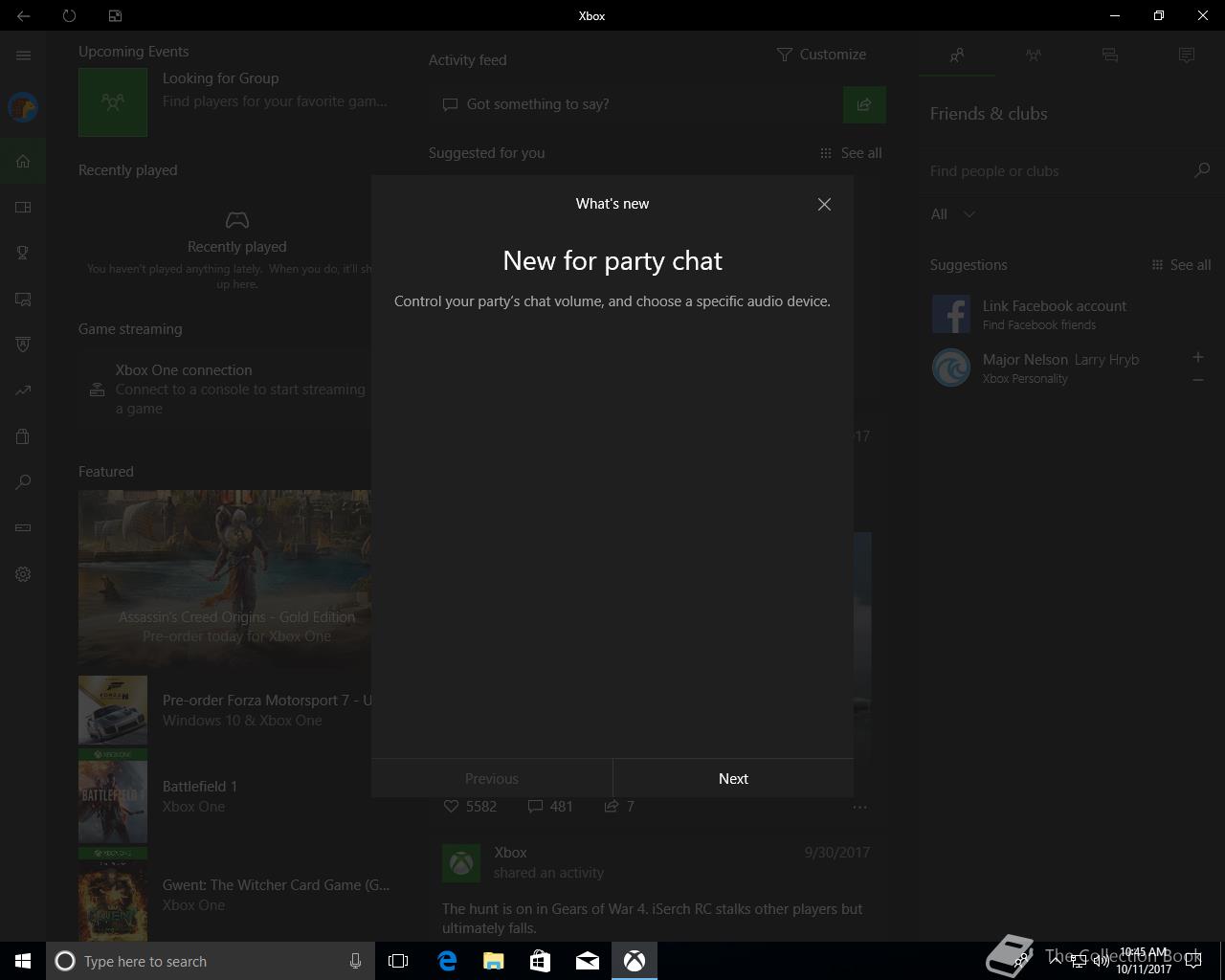Close the What's new dialog

[x=824, y=204]
